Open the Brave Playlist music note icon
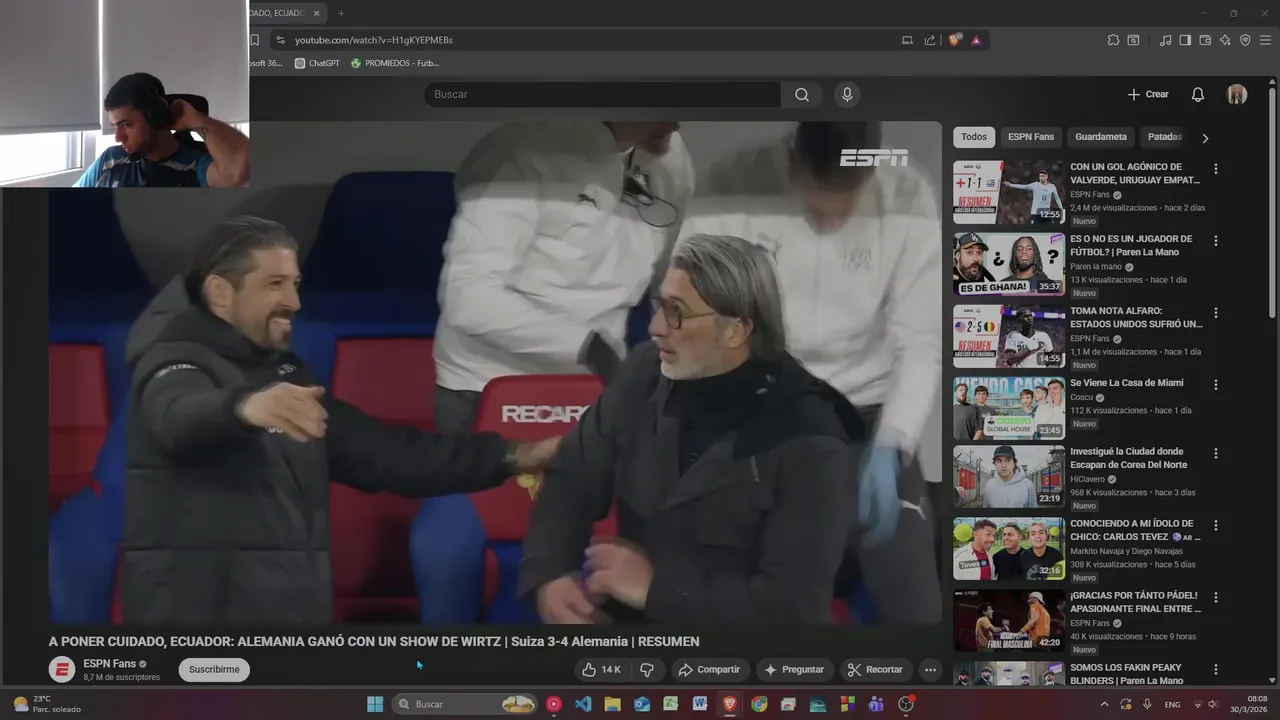1280x720 pixels. point(1165,40)
